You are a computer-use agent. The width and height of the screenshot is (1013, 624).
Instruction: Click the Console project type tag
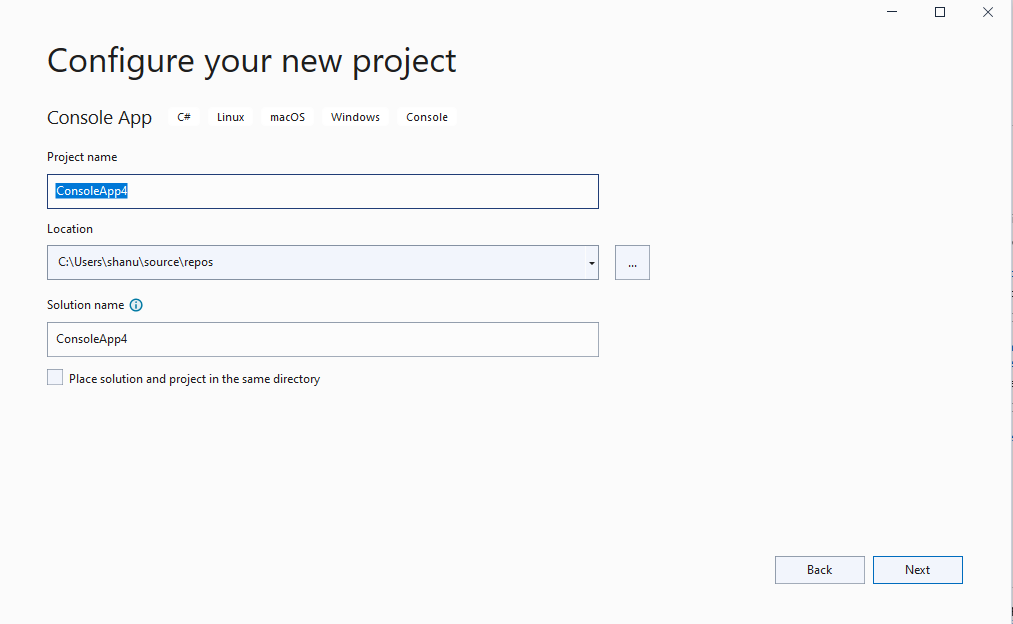pyautogui.click(x=427, y=117)
